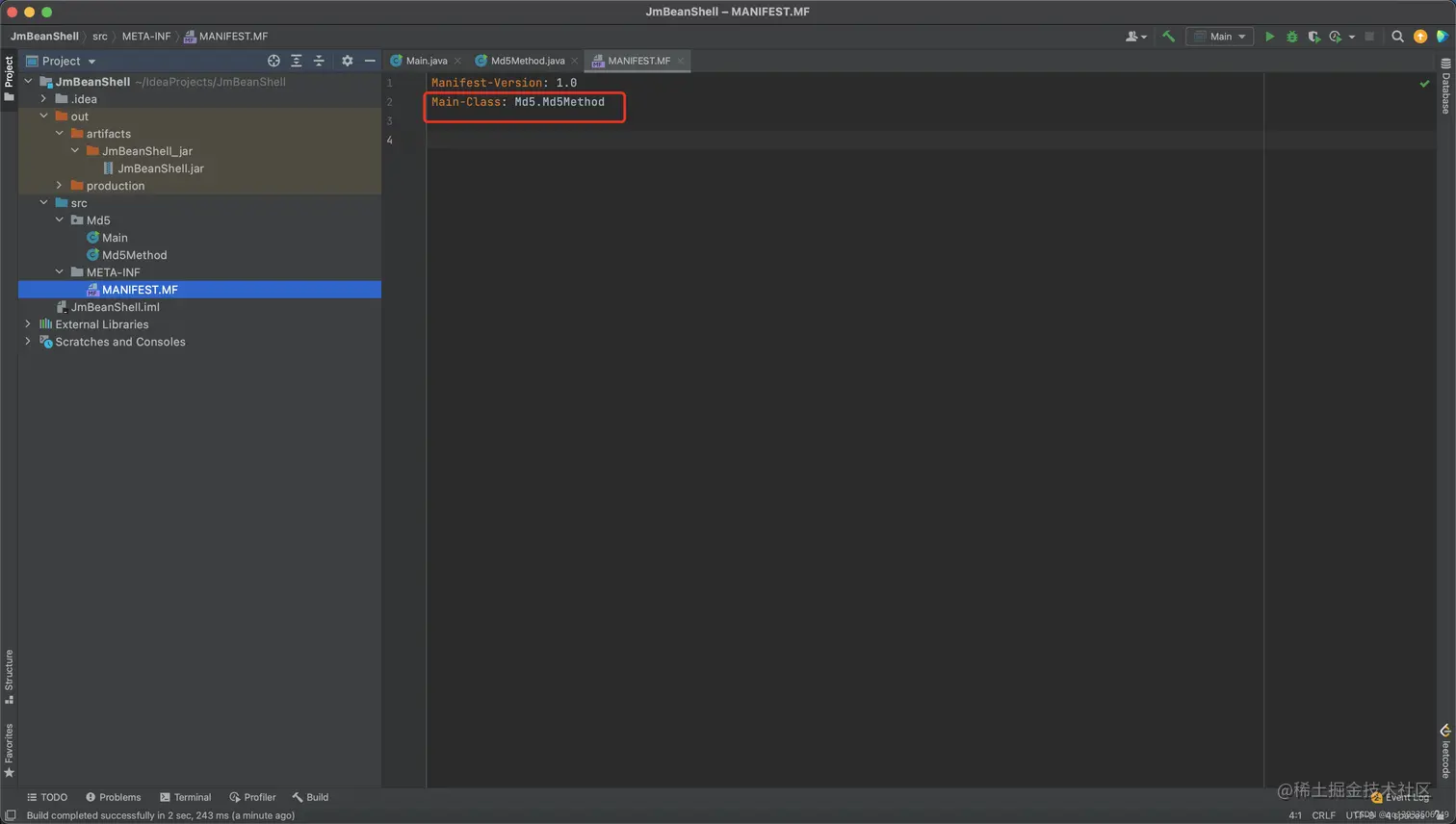Close the Main.java tab
Viewport: 1456px width, 824px height.
(457, 61)
